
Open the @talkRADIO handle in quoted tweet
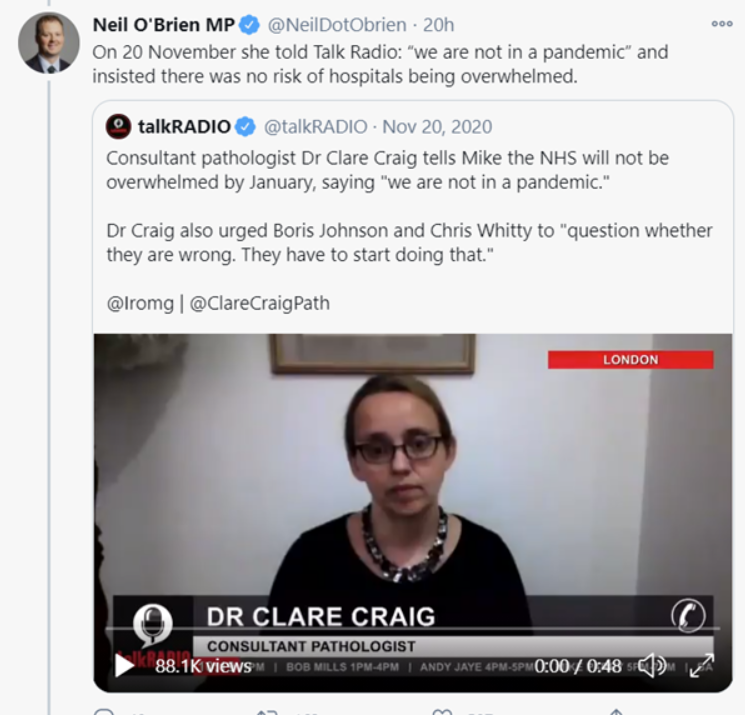[x=315, y=127]
